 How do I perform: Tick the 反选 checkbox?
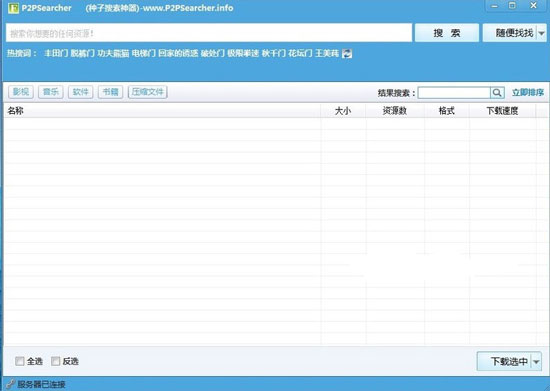(x=55, y=361)
